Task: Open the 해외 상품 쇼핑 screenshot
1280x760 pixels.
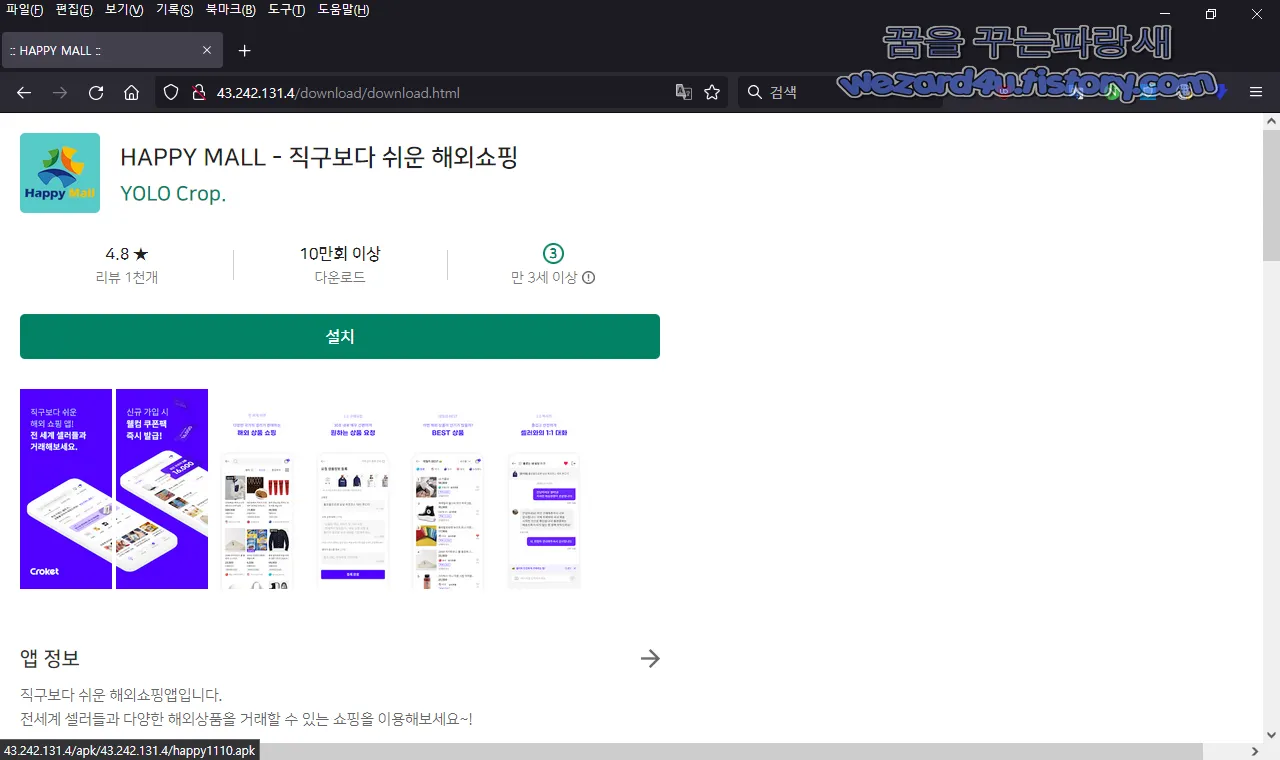Action: (x=256, y=489)
